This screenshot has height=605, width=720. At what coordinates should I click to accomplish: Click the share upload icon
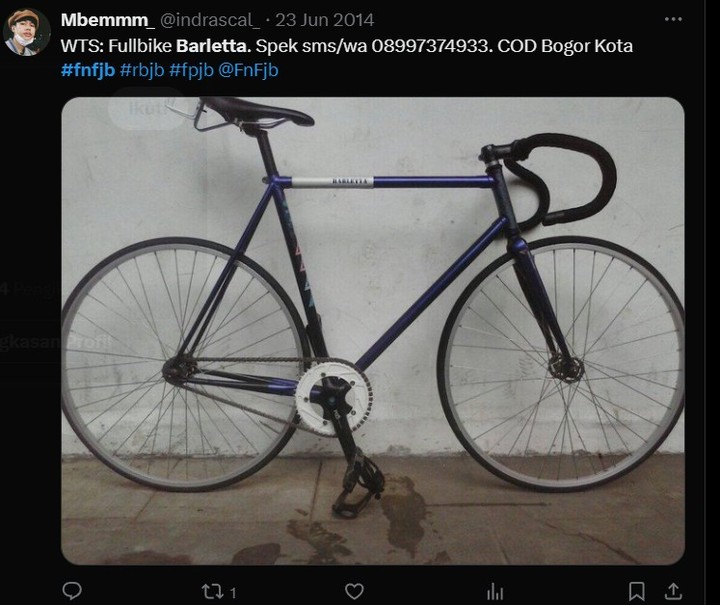click(673, 591)
